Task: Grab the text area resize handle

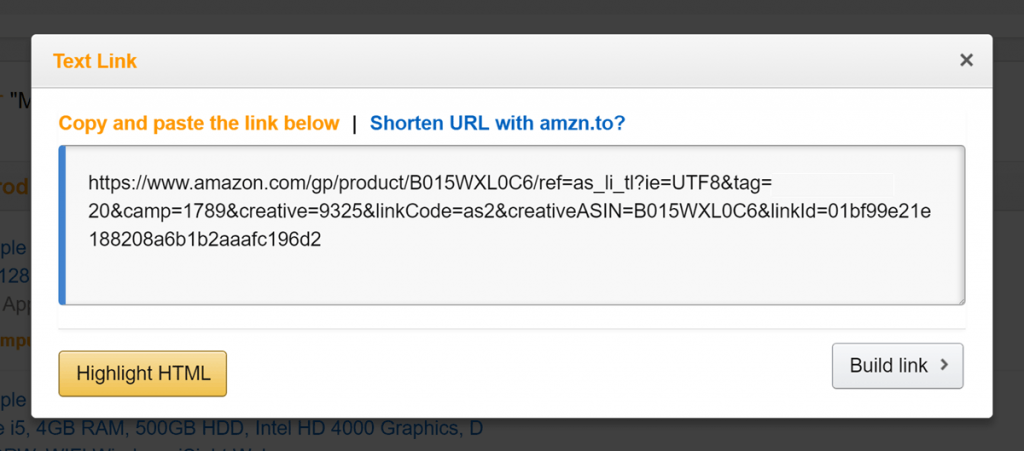Action: [960, 299]
